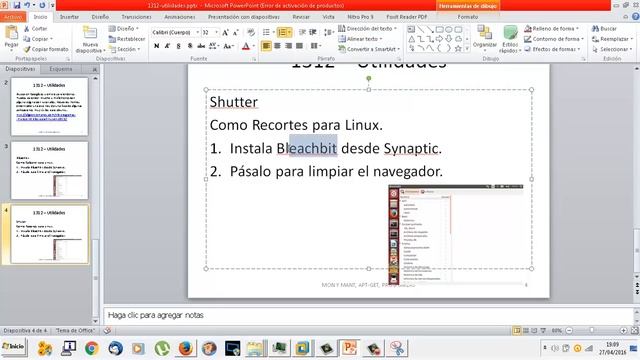Open the font name Calibri (Cuerpo) dropdown
640x360 pixels.
click(x=198, y=32)
